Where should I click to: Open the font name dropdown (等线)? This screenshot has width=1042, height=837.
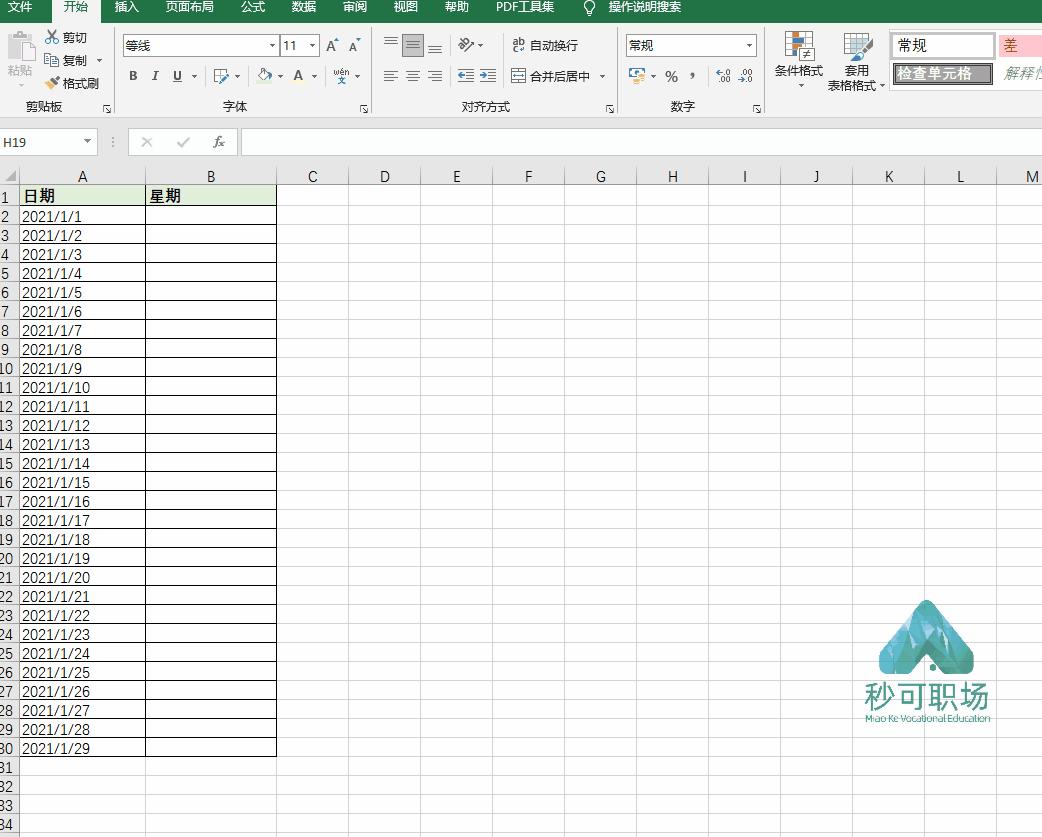pos(272,46)
